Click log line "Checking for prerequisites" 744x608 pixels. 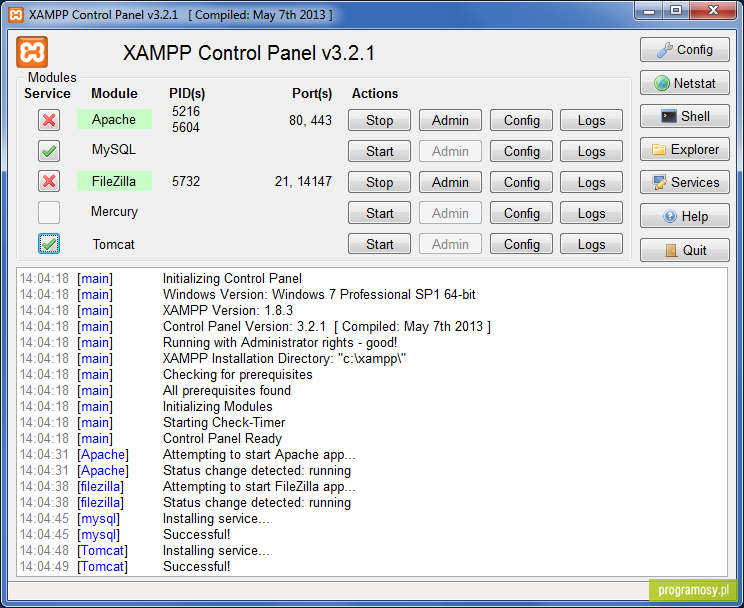(x=238, y=374)
